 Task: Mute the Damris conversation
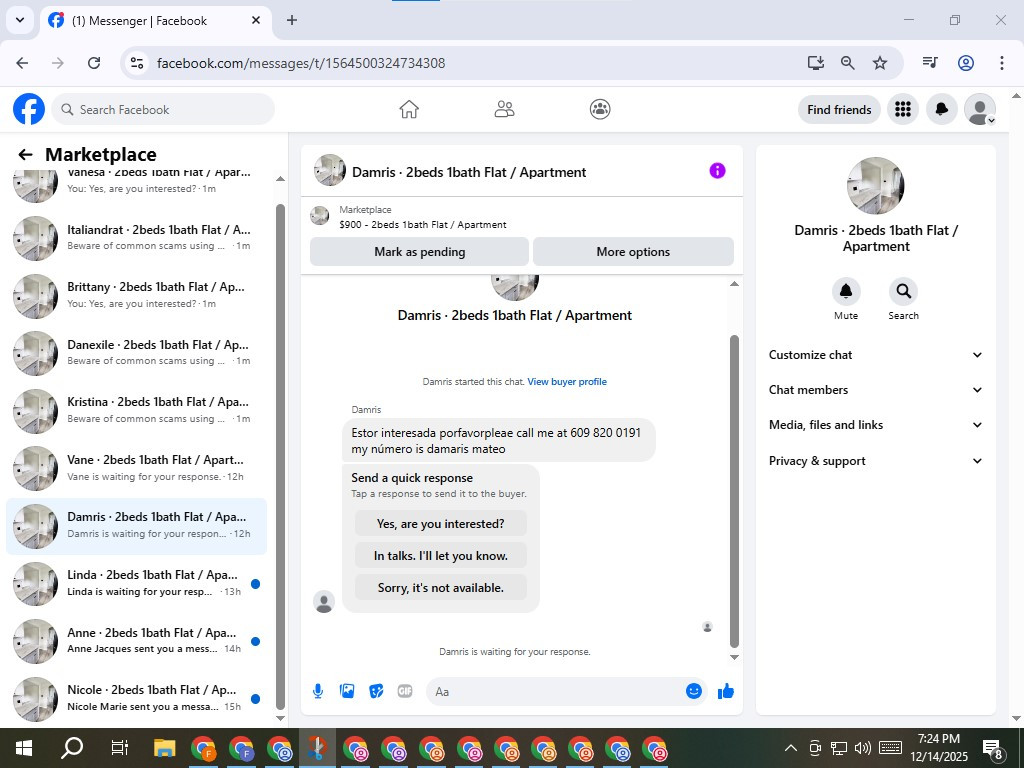click(x=846, y=291)
